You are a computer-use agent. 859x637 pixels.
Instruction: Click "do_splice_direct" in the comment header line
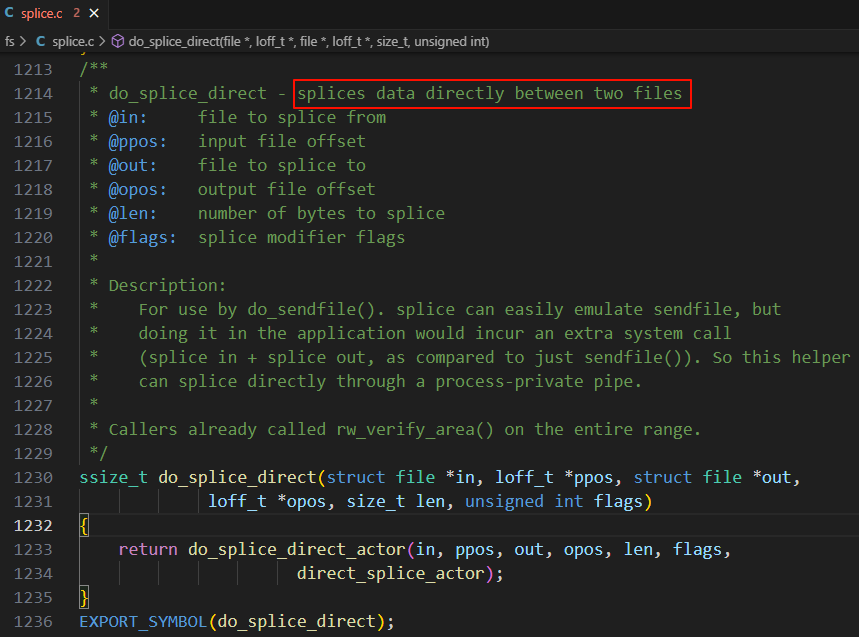click(187, 94)
